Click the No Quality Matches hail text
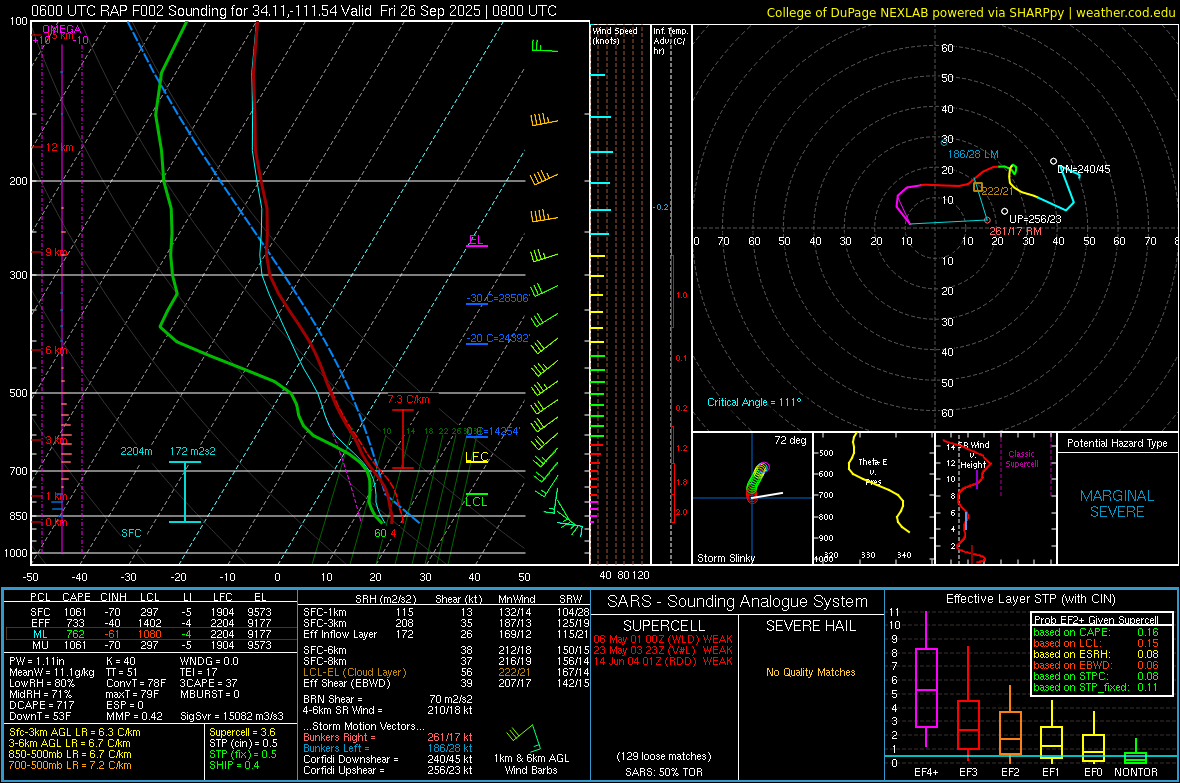Screen dimensions: 1180x783 coord(810,672)
